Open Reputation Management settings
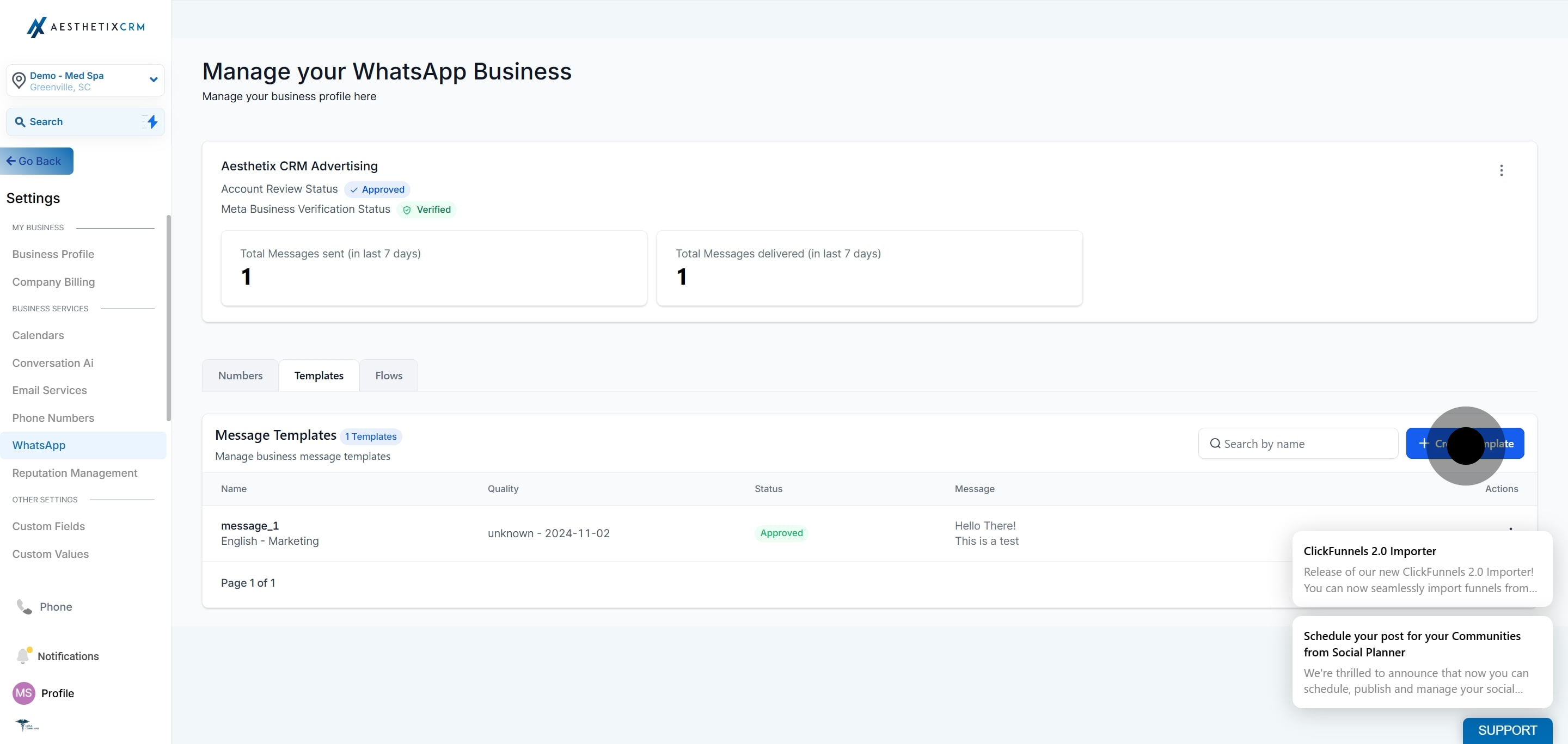 click(74, 472)
